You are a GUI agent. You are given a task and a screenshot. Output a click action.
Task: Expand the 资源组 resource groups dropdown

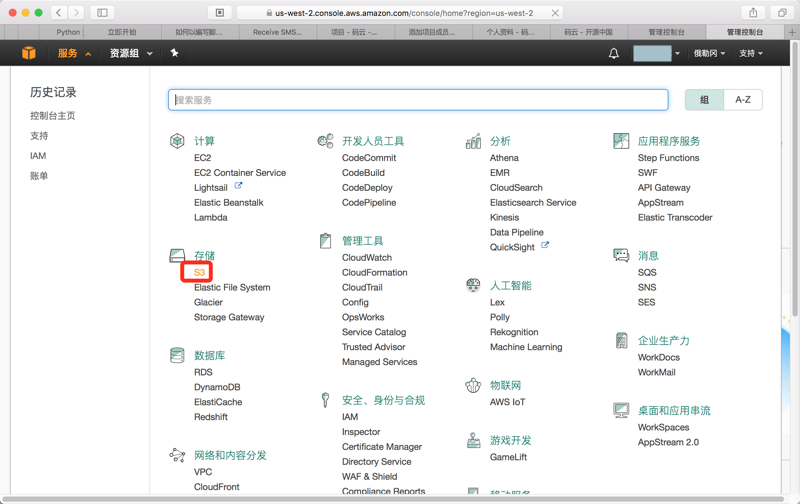(x=131, y=53)
